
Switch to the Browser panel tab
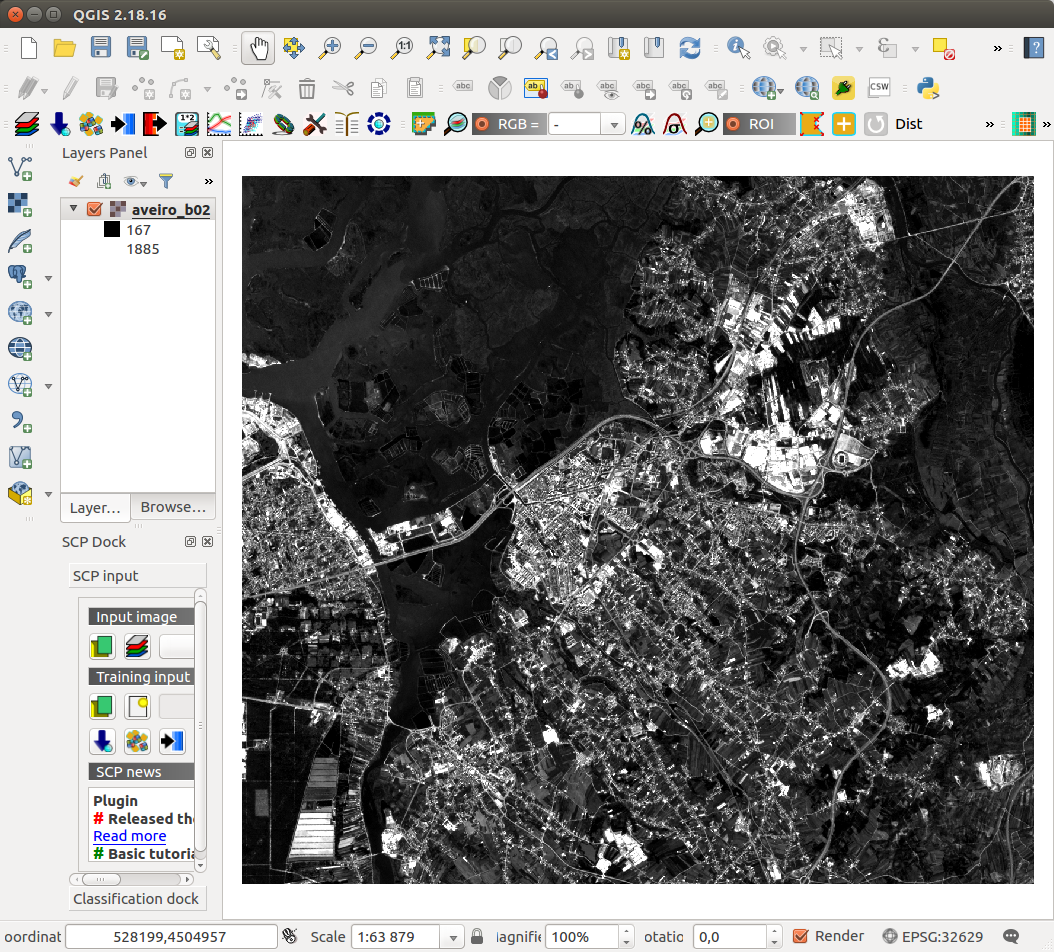click(172, 507)
